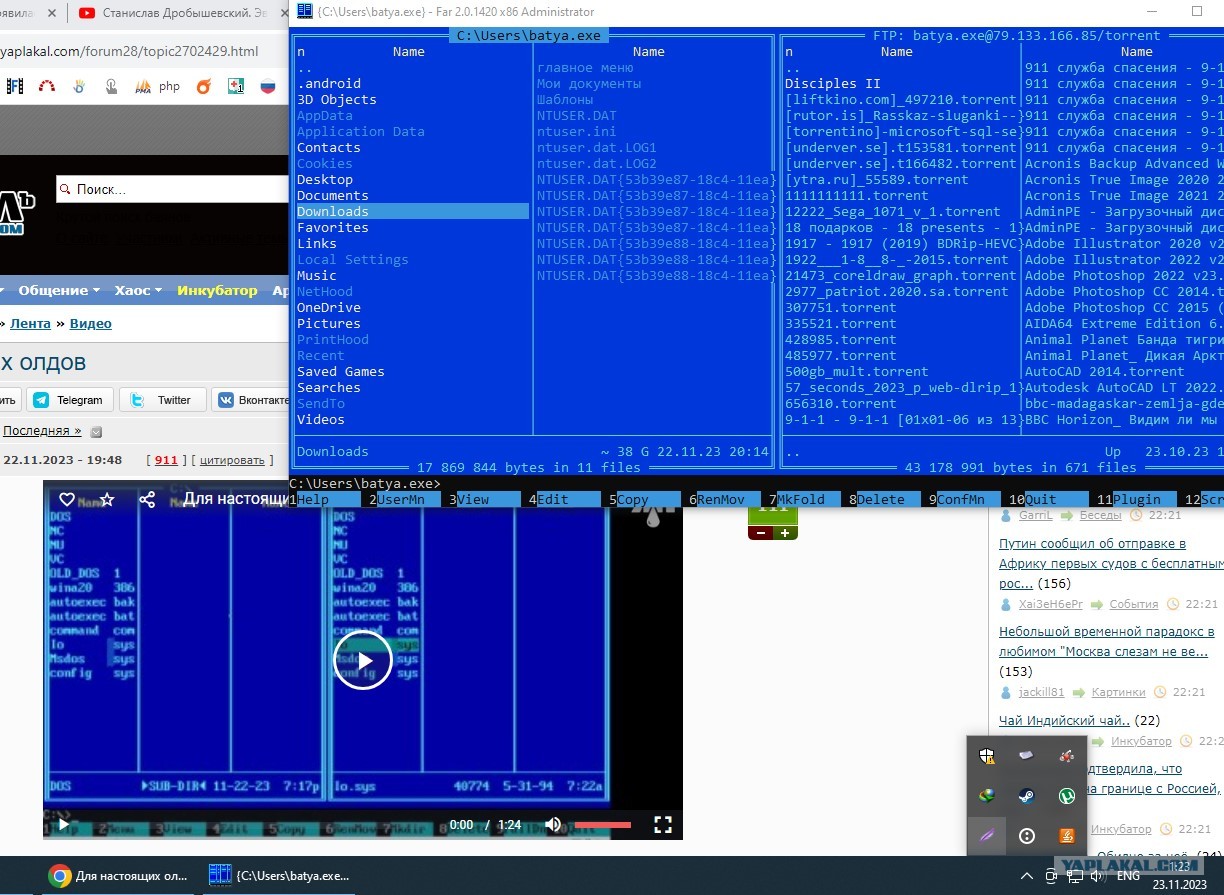The height and width of the screenshot is (895, 1224).
Task: Click the Видео breadcrumb link
Action: point(90,323)
